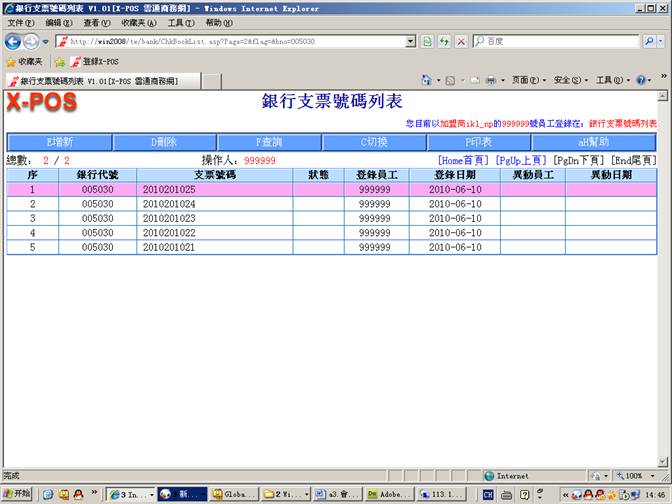The width and height of the screenshot is (672, 504).
Task: Click the home icon in command bar
Action: click(428, 80)
